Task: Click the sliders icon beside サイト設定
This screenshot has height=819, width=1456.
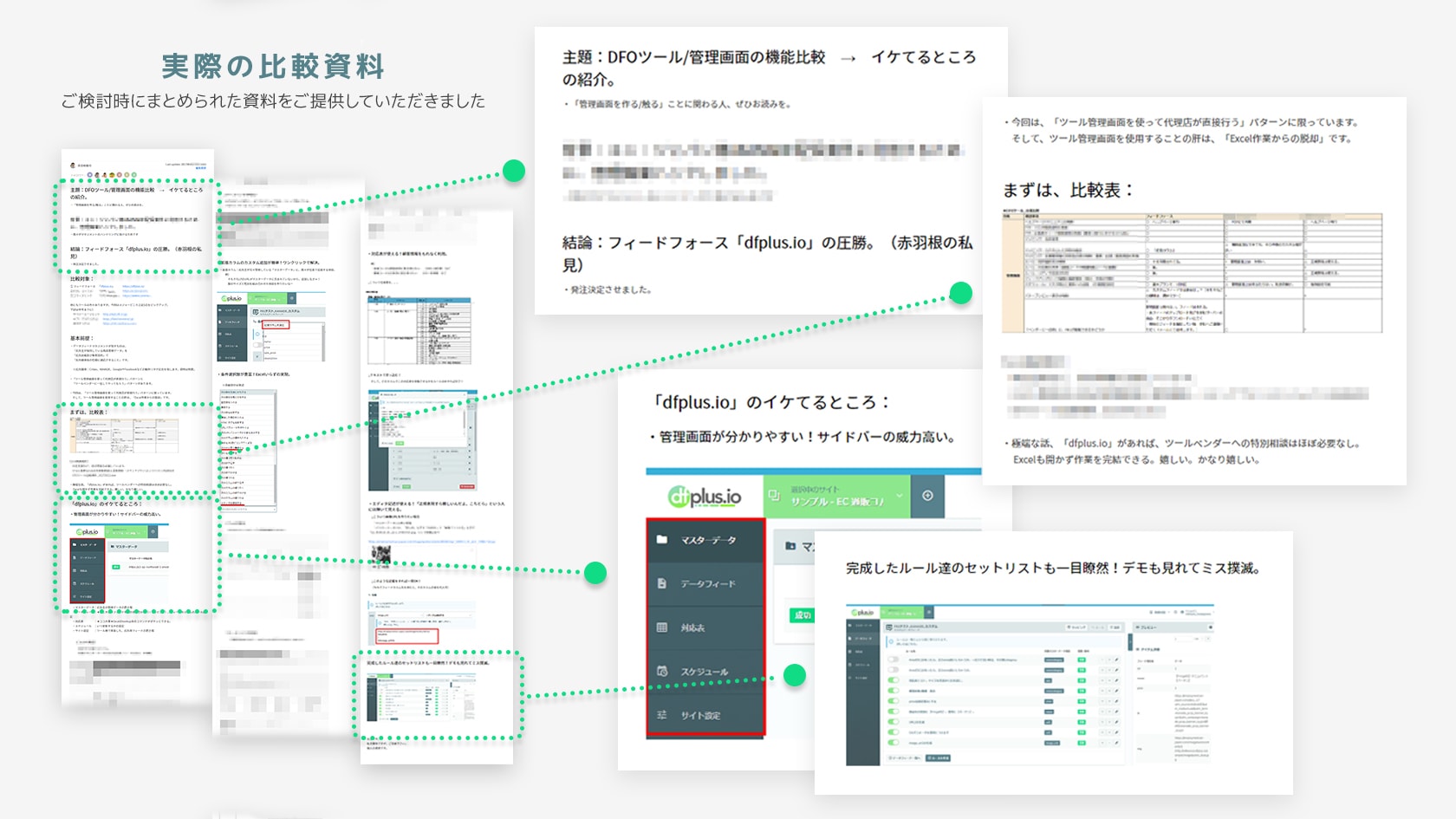Action: click(x=662, y=715)
